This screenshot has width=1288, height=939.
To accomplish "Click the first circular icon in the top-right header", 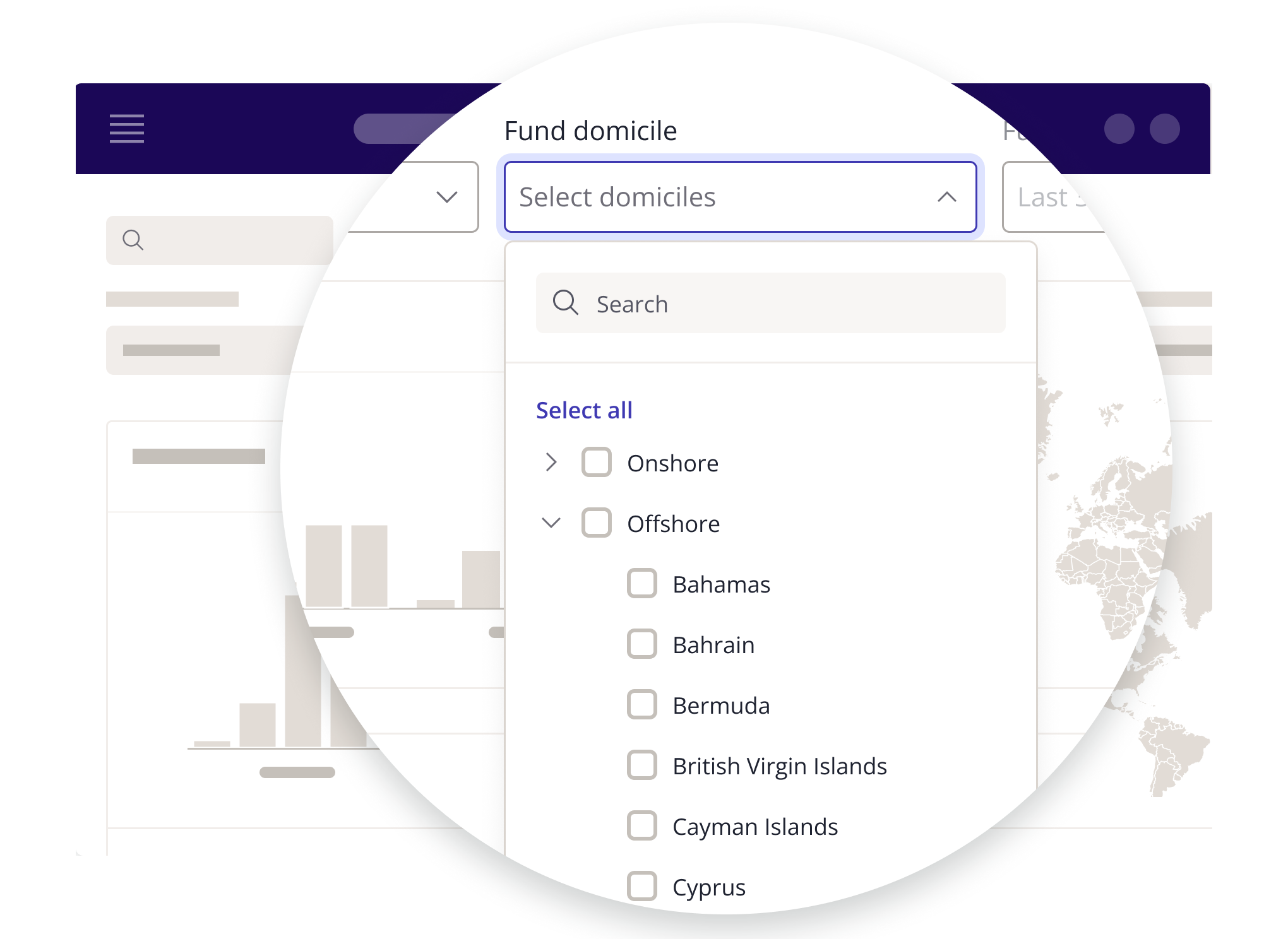I will coord(1118,129).
